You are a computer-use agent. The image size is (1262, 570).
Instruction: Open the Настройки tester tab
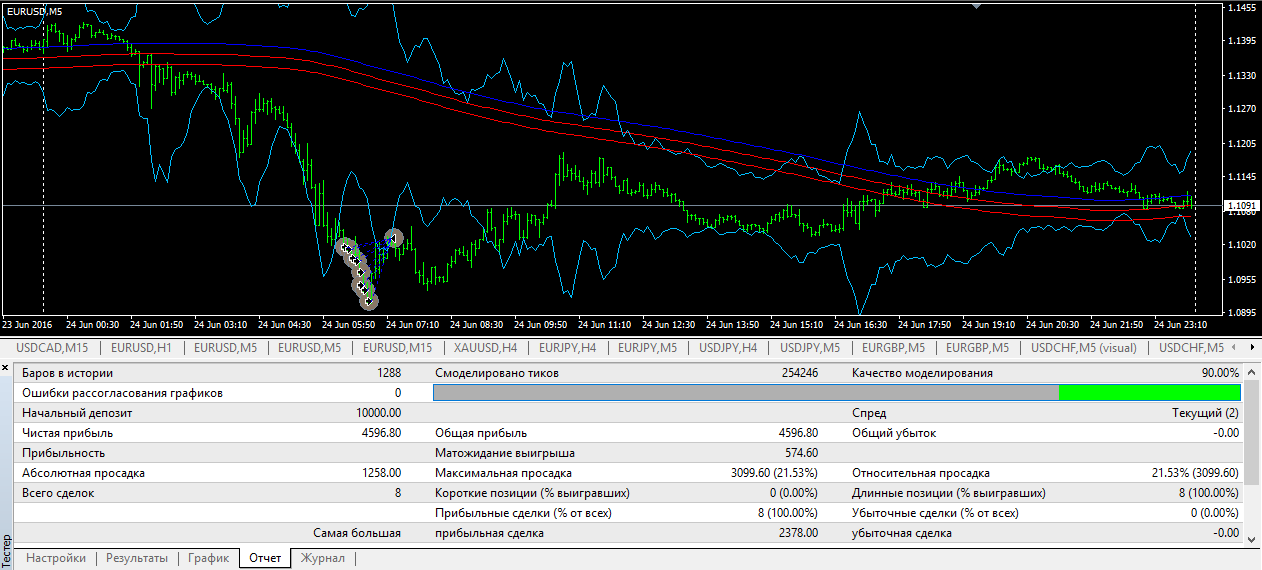pyautogui.click(x=56, y=558)
